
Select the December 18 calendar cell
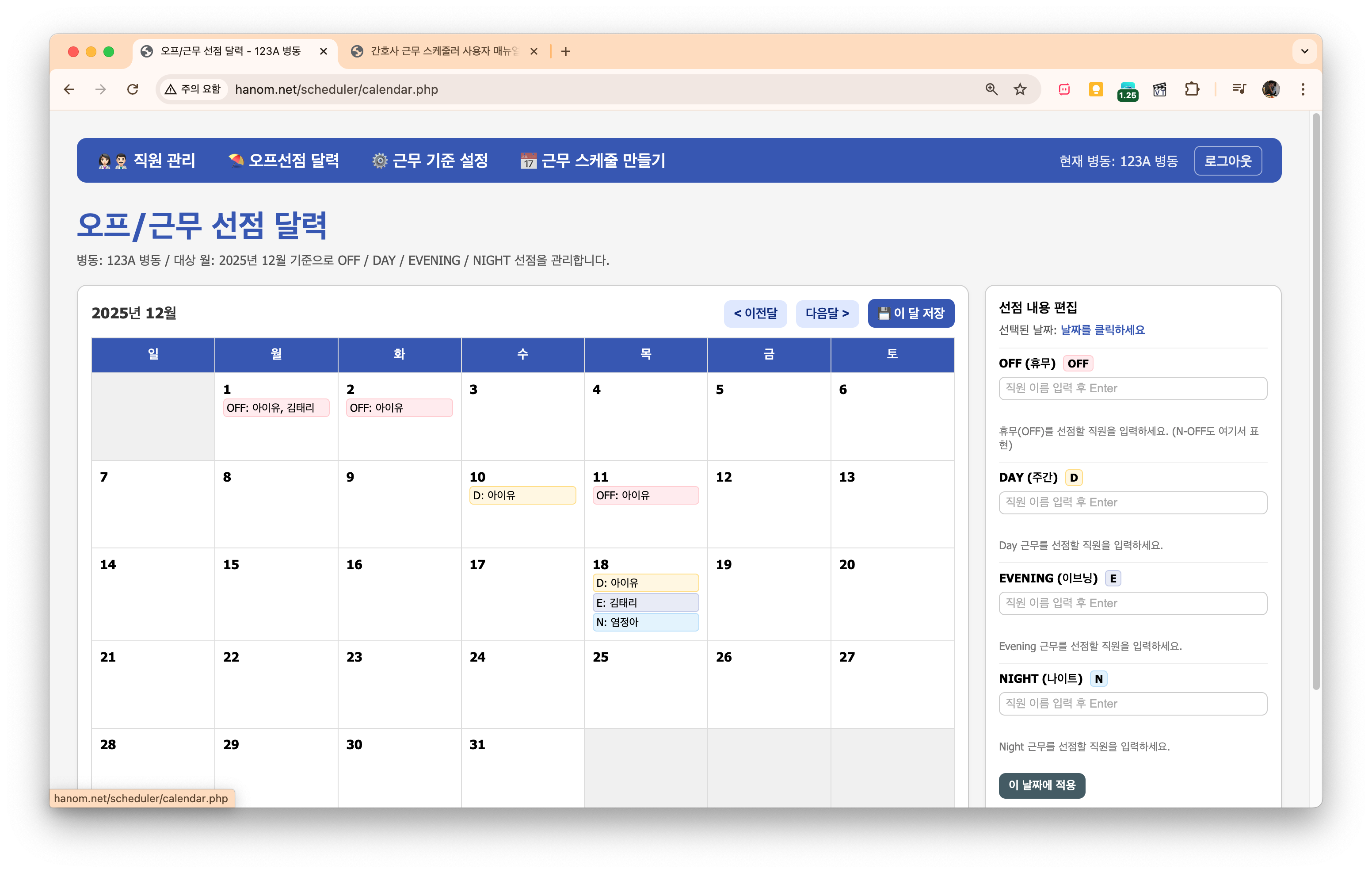645,595
